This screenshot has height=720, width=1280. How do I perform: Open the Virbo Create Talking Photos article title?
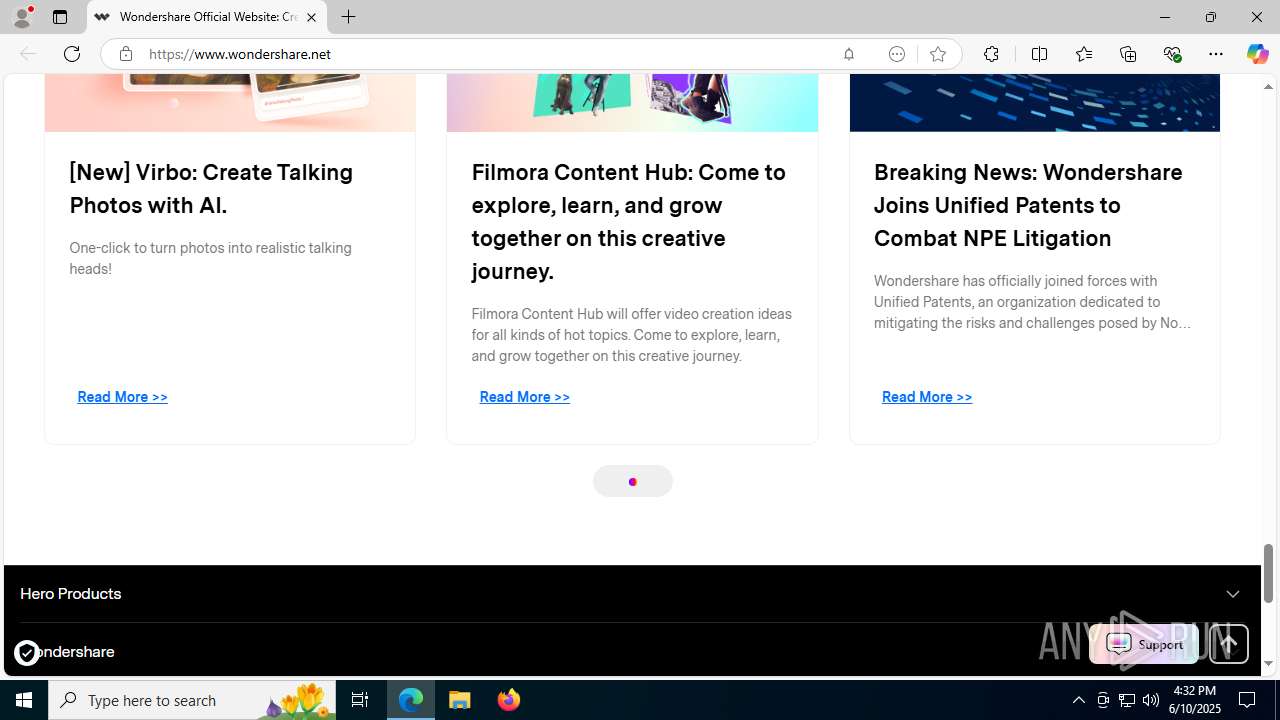tap(211, 188)
